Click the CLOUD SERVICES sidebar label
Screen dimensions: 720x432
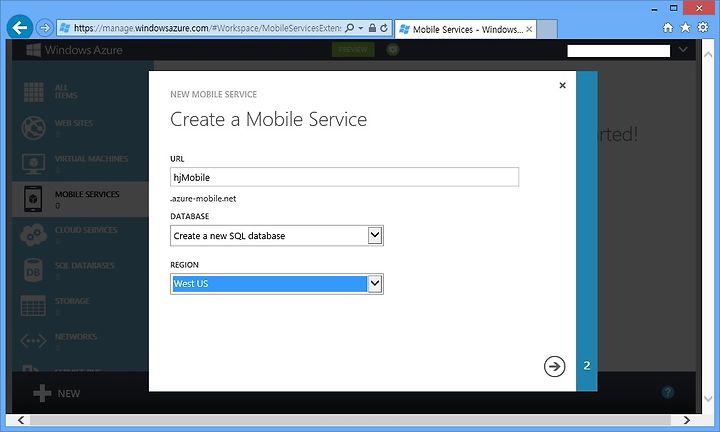tap(86, 230)
